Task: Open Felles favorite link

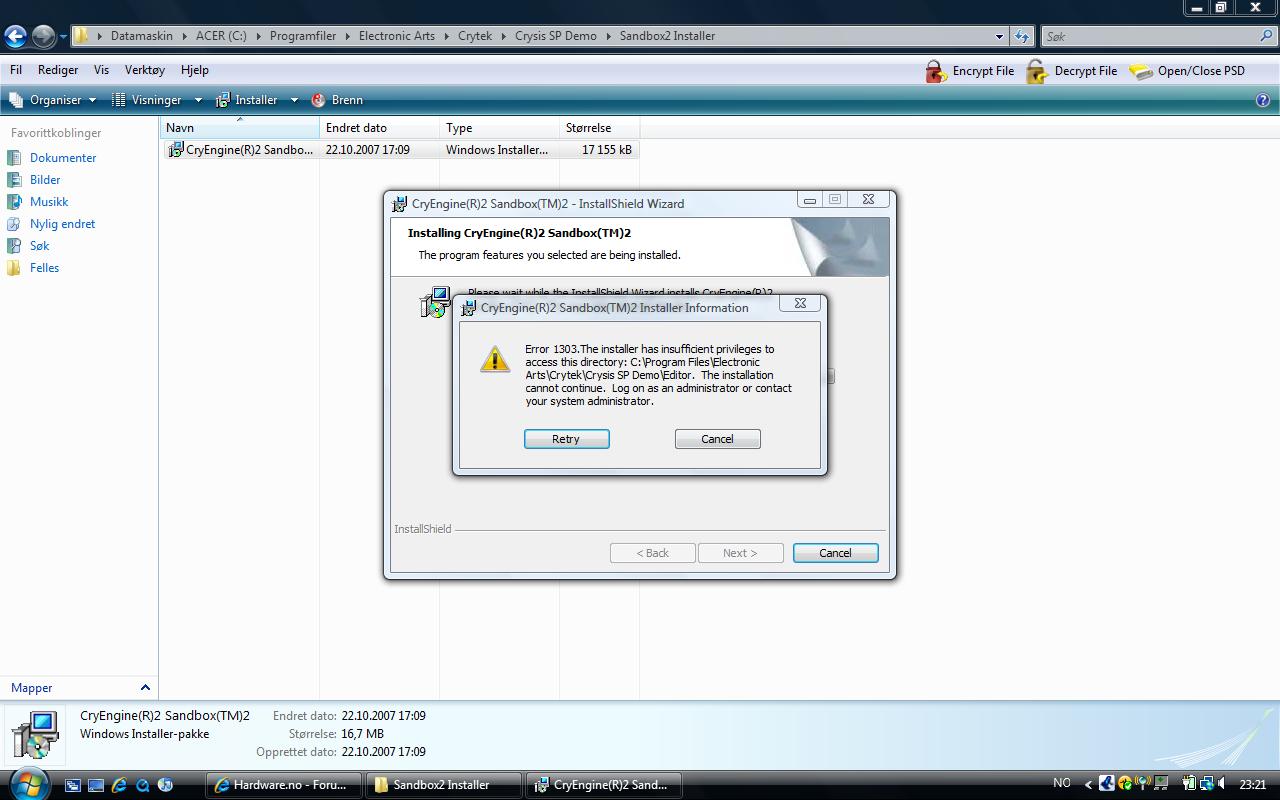Action: (33, 268)
